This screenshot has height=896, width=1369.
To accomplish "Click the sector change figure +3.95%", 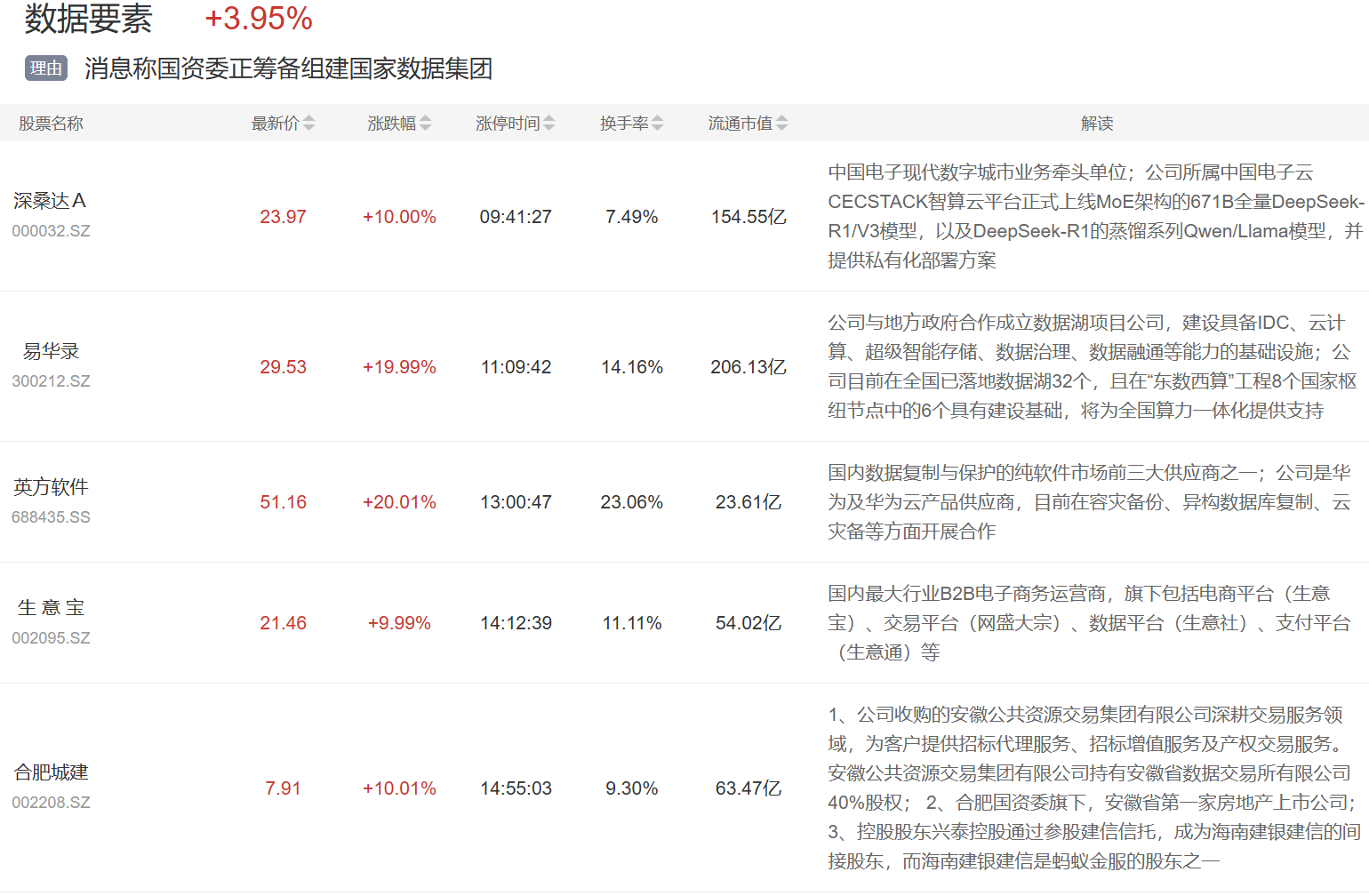I will (259, 19).
